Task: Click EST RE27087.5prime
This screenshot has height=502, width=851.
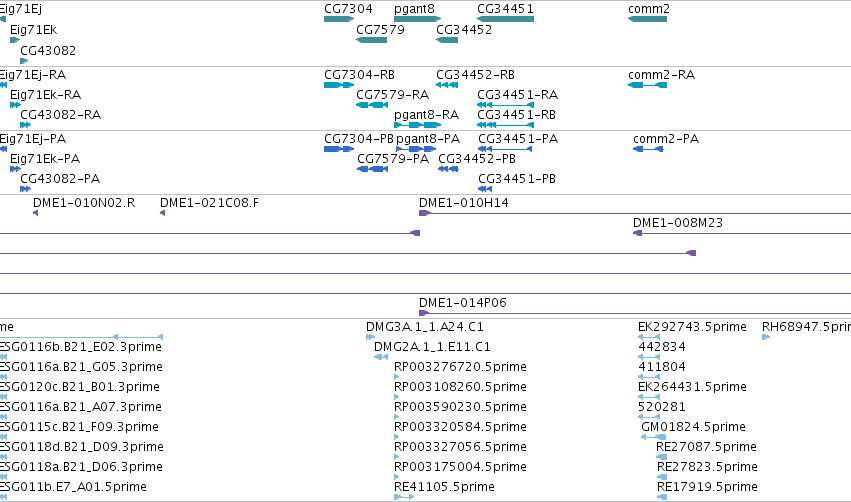Action: click(706, 447)
